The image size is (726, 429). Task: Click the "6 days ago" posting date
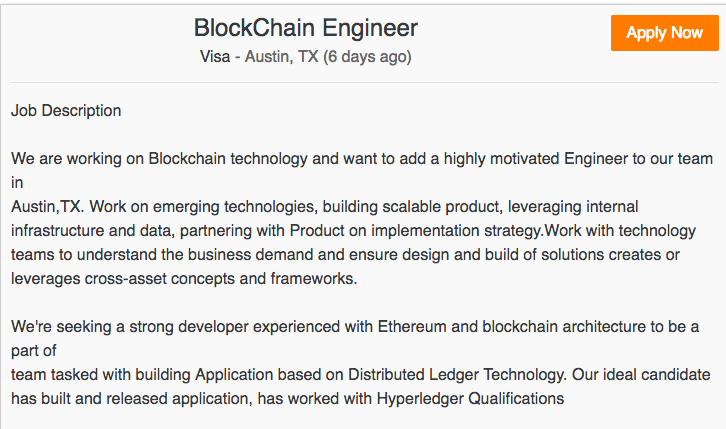pos(367,57)
